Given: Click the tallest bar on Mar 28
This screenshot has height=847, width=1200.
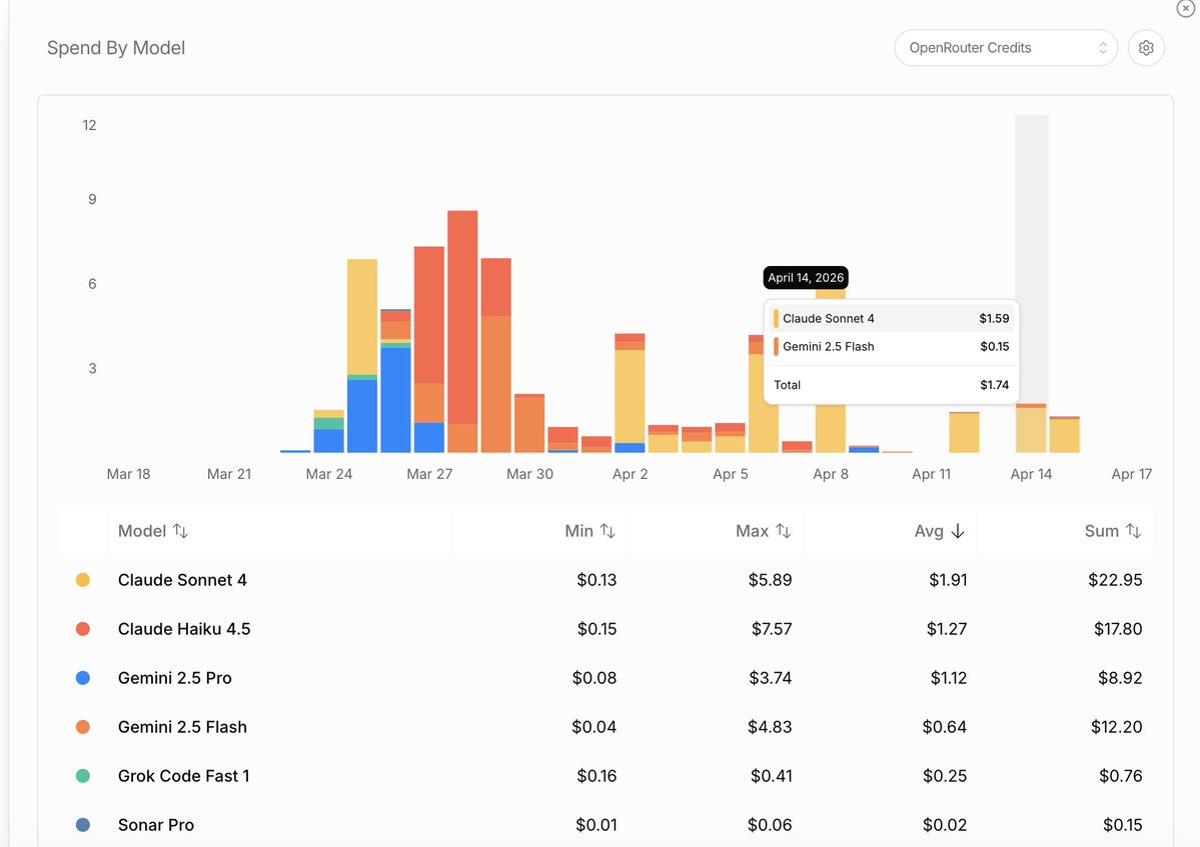Looking at the screenshot, I should pyautogui.click(x=462, y=320).
